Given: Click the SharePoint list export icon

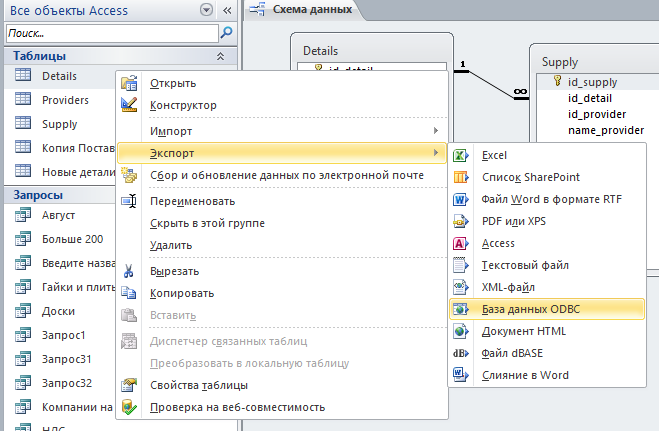Looking at the screenshot, I should 461,178.
